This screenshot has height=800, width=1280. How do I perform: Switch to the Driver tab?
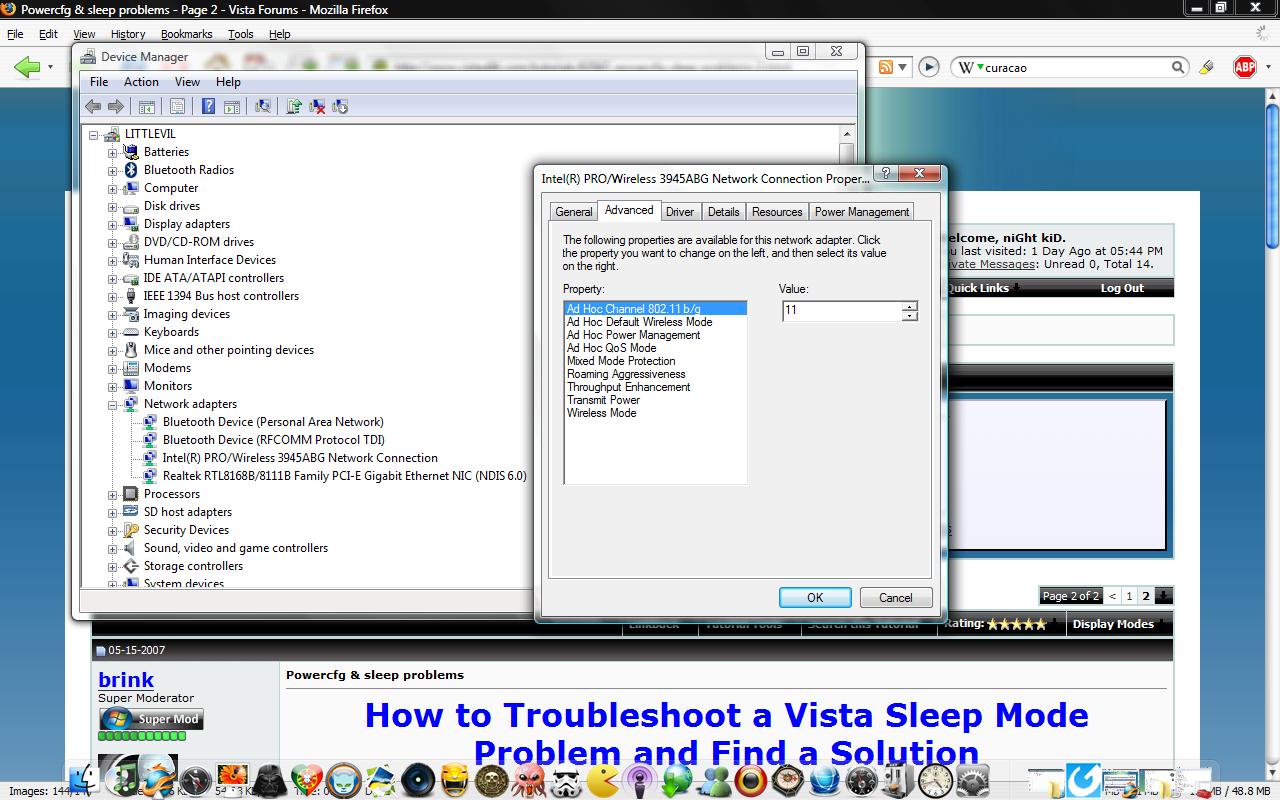coord(680,212)
